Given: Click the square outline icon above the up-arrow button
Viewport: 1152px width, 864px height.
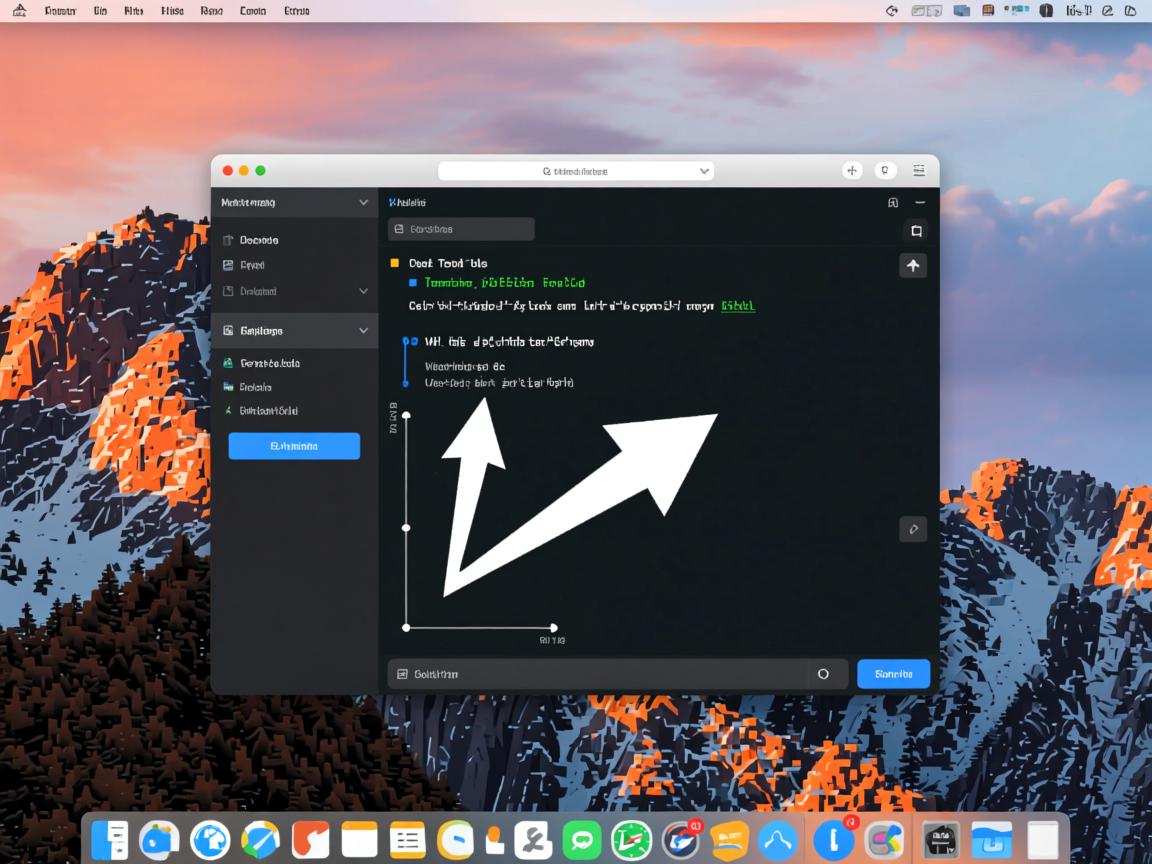Looking at the screenshot, I should (915, 231).
